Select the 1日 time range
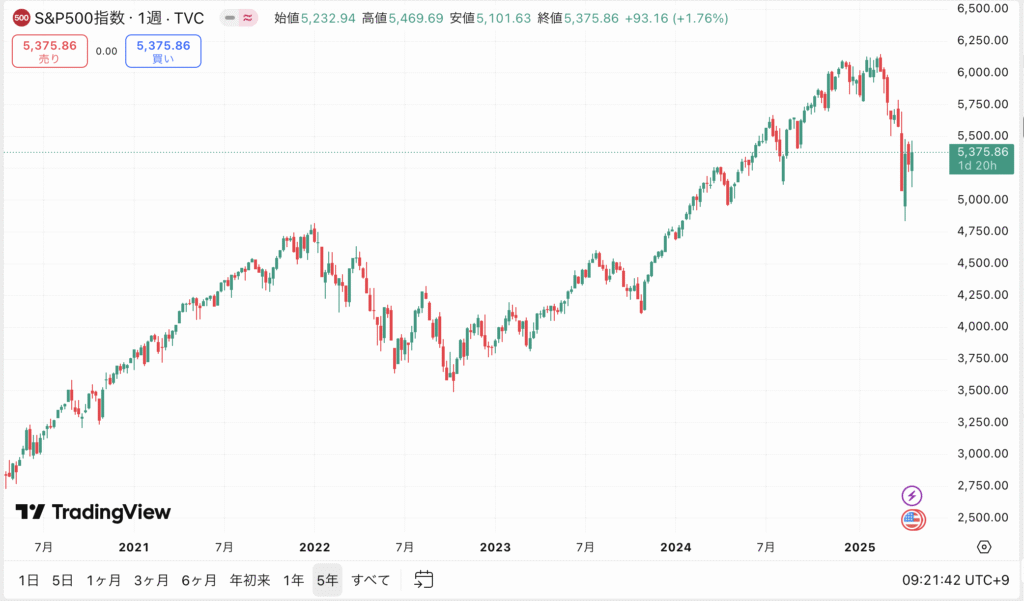 tap(29, 580)
